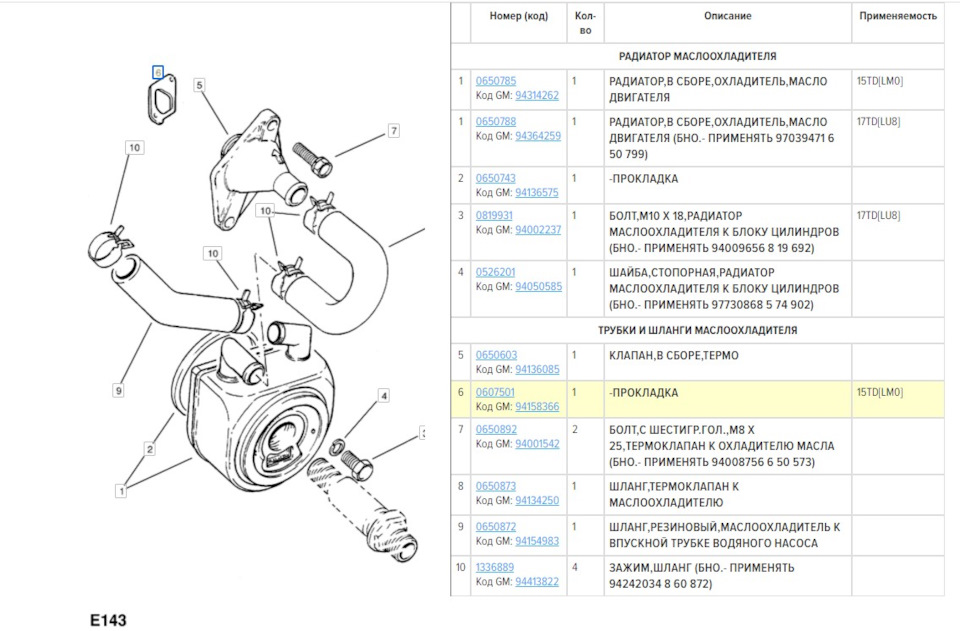Select the highlighted gasket row description

click(643, 393)
